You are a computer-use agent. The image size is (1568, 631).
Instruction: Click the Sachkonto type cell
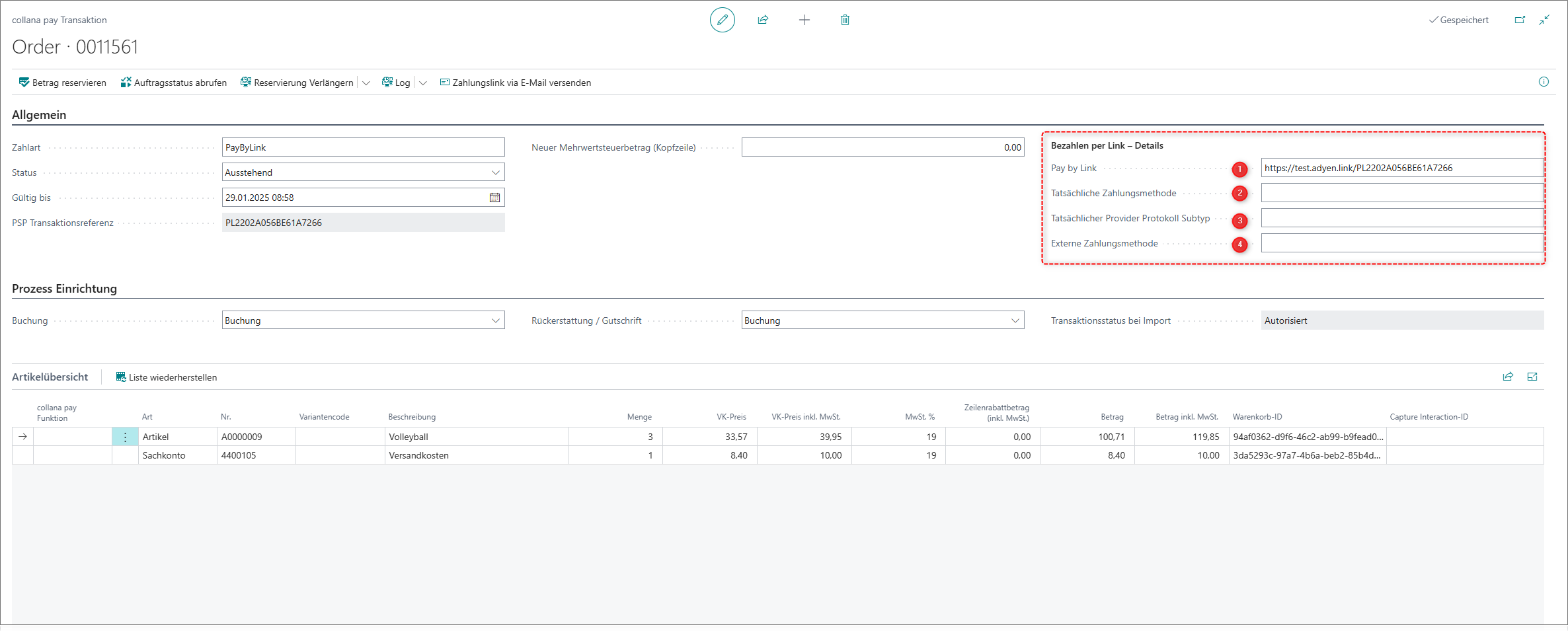177,455
